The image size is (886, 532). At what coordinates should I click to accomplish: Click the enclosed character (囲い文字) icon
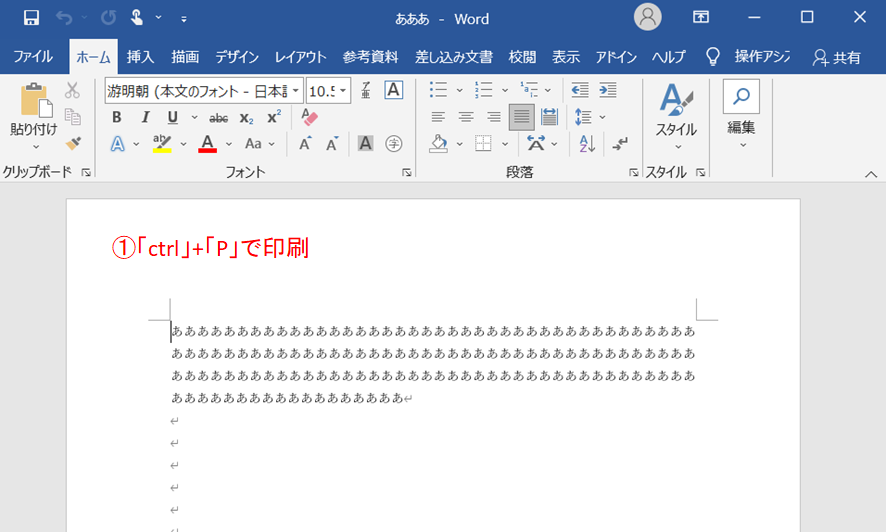pos(393,143)
